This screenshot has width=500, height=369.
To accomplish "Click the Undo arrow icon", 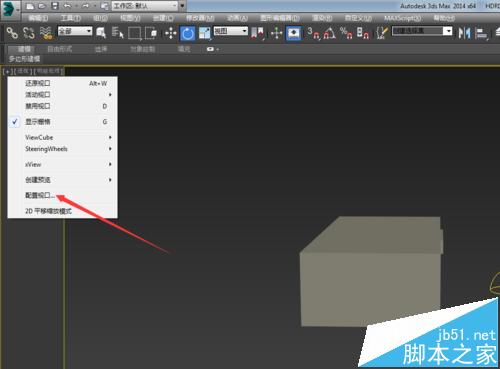I will tap(67, 6).
